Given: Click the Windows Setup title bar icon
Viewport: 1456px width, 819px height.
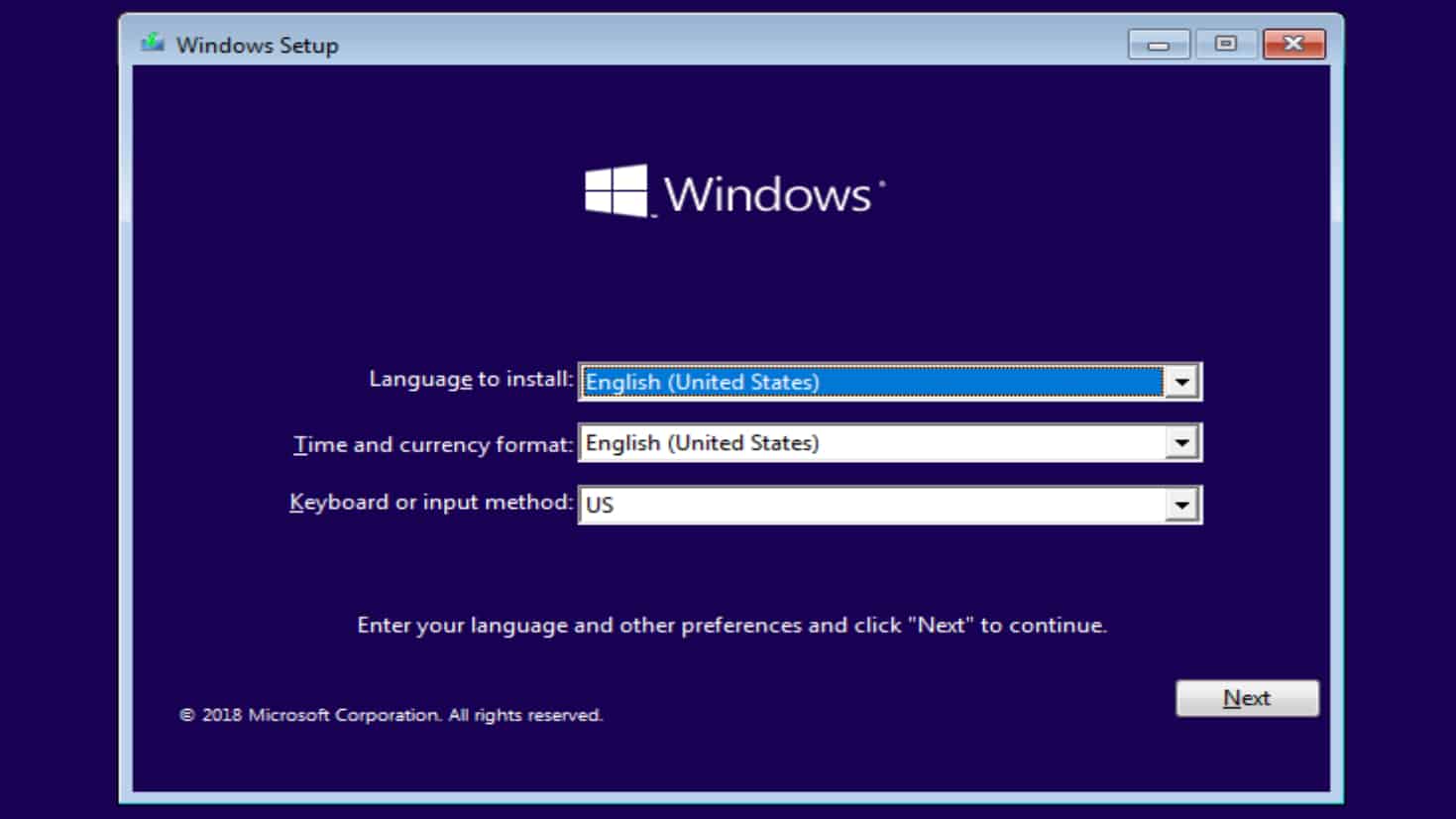Looking at the screenshot, I should click(152, 44).
